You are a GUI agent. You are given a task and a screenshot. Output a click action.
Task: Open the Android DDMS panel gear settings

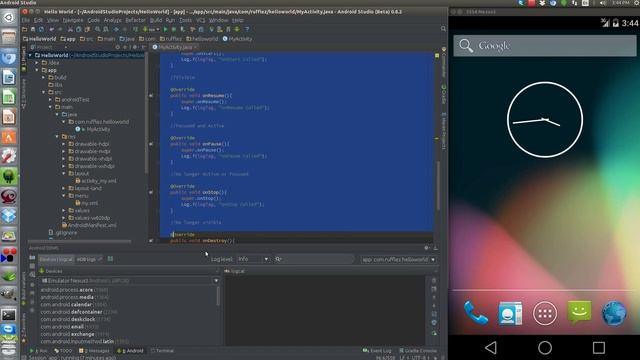pos(427,248)
